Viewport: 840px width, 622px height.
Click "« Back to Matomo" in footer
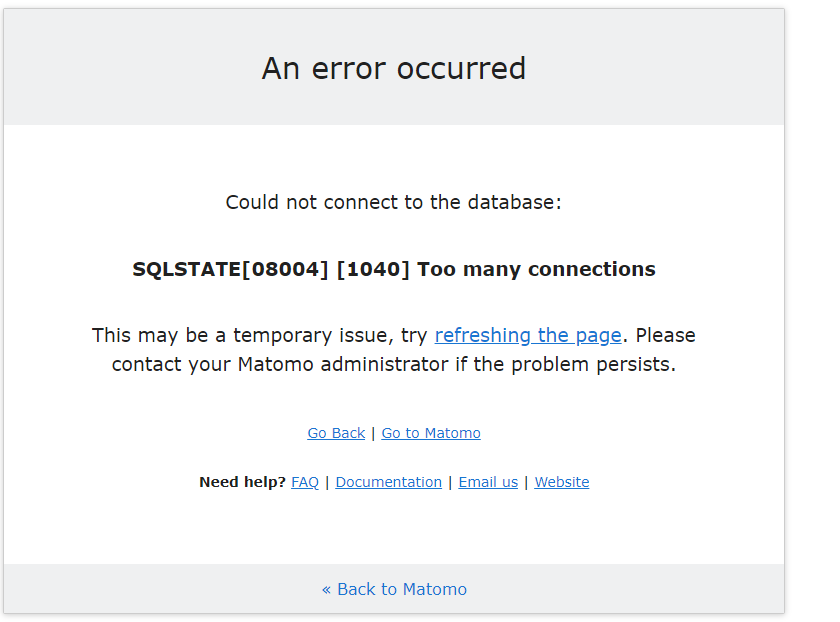click(x=394, y=589)
